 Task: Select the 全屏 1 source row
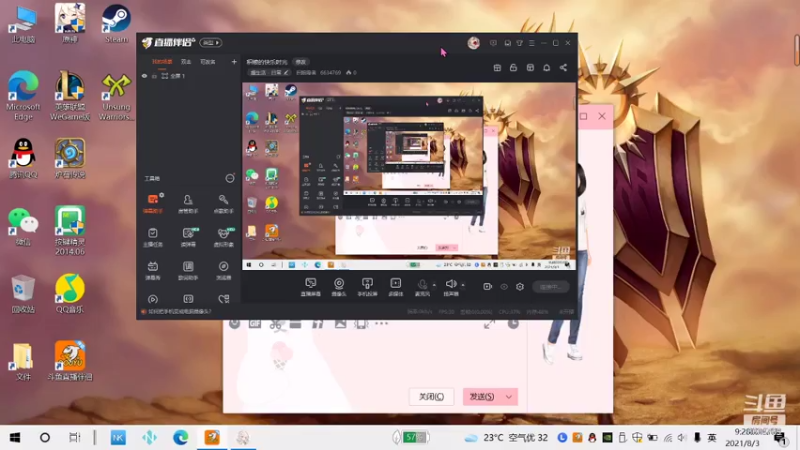coord(190,76)
